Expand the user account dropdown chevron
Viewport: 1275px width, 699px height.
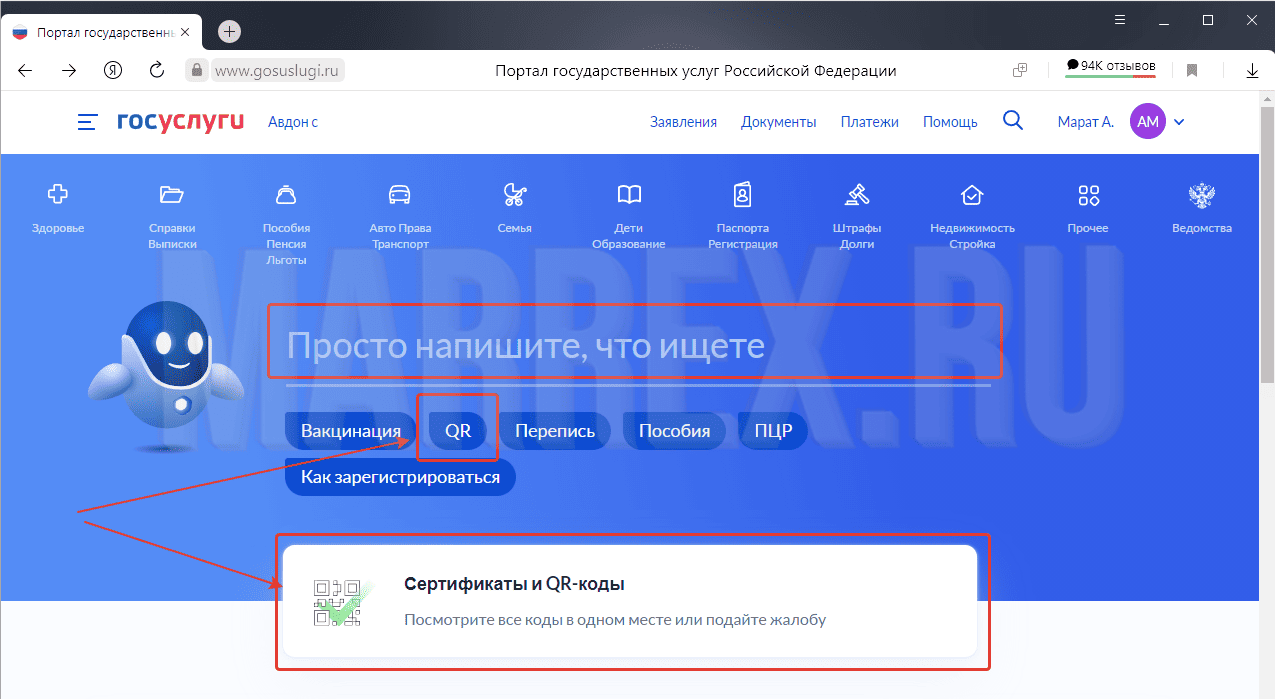(x=1179, y=122)
